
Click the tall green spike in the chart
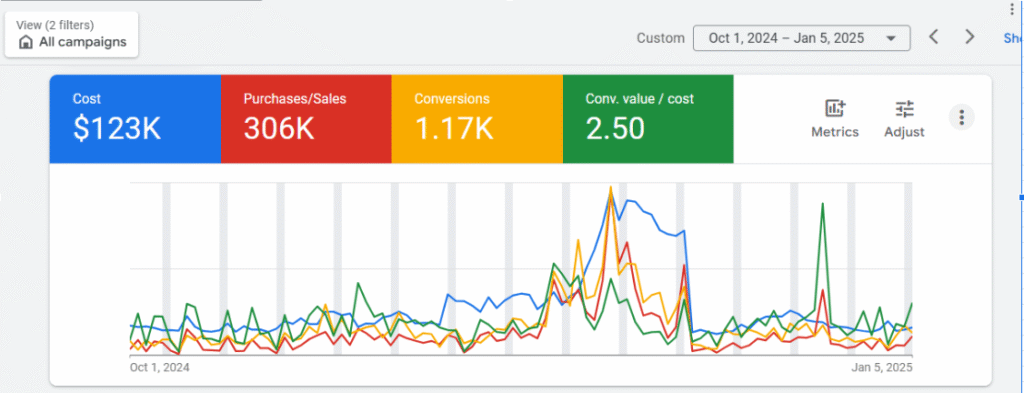(x=822, y=204)
